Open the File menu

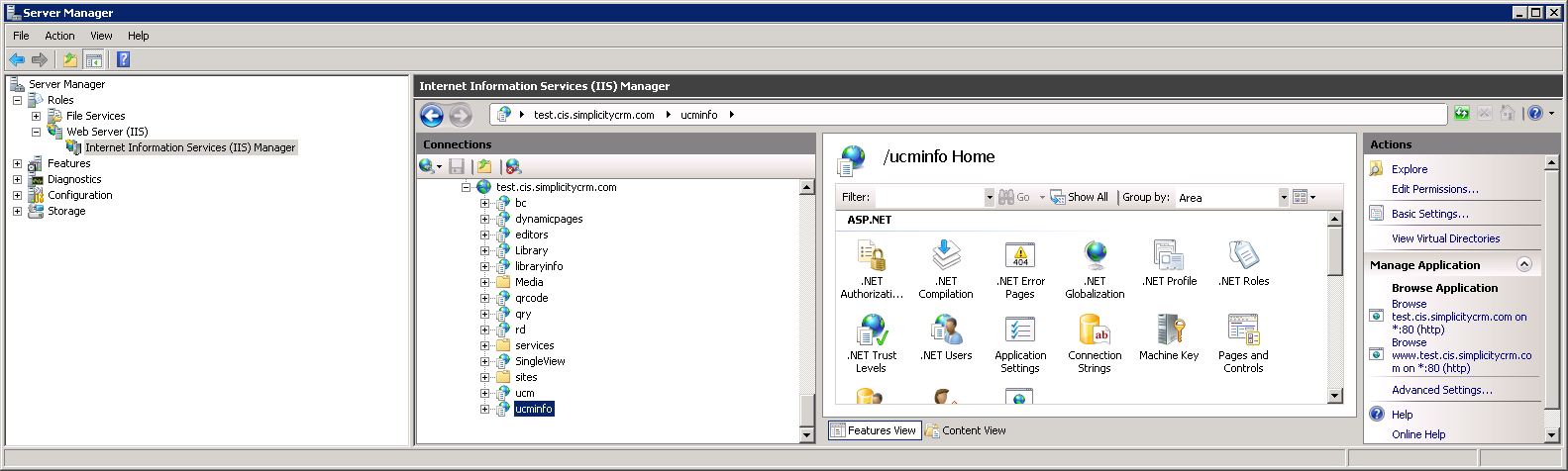point(21,36)
